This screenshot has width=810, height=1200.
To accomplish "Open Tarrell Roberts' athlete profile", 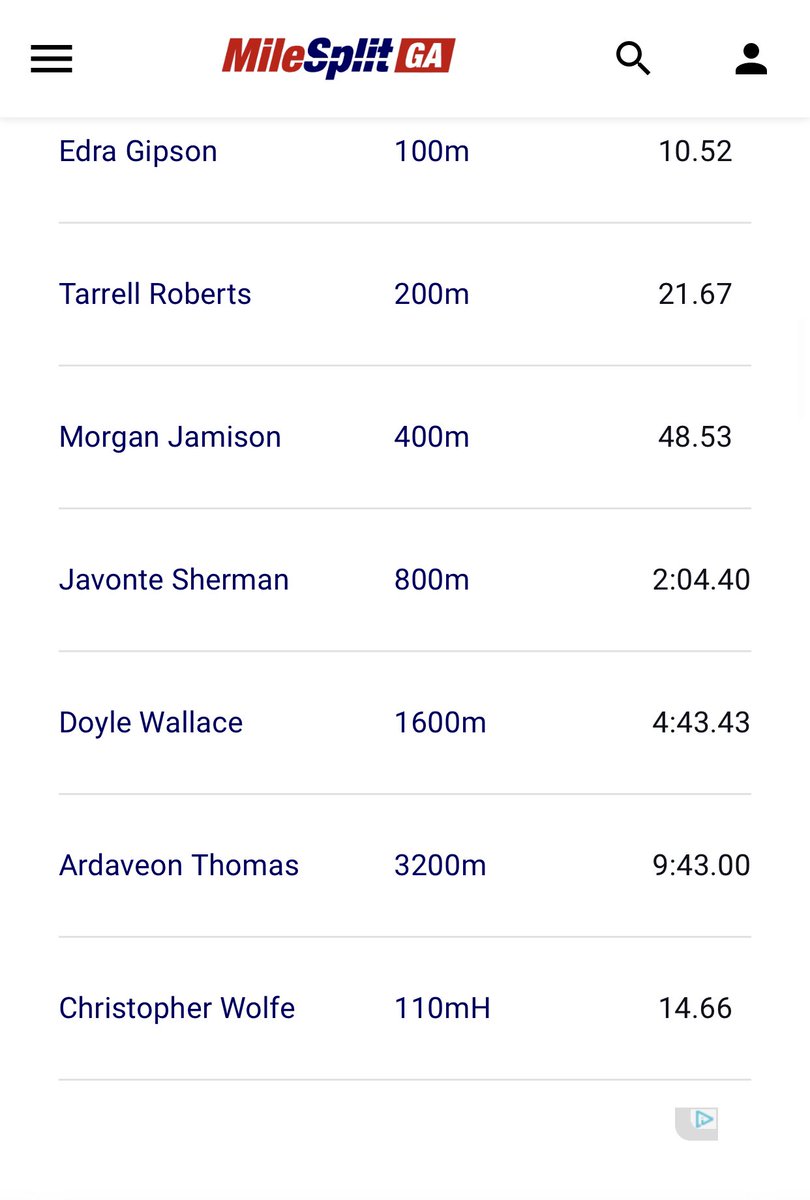I will click(x=155, y=294).
